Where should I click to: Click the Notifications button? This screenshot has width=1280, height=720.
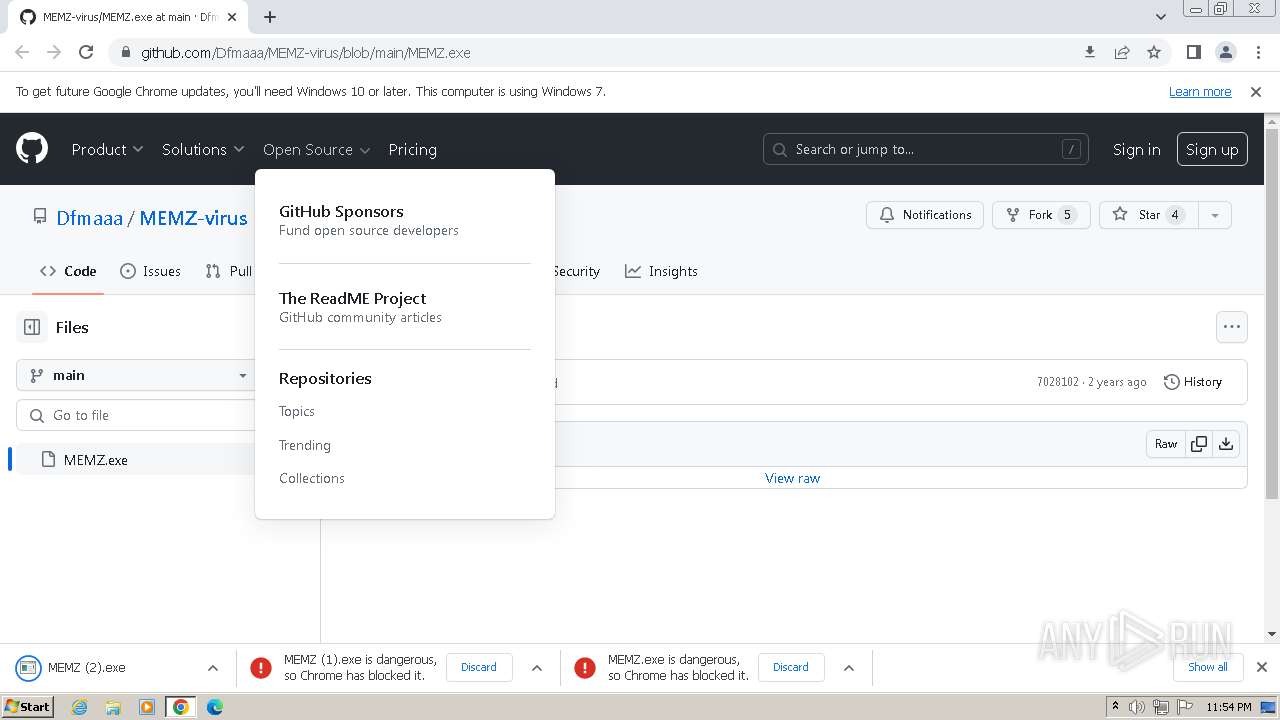pyautogui.click(x=925, y=215)
